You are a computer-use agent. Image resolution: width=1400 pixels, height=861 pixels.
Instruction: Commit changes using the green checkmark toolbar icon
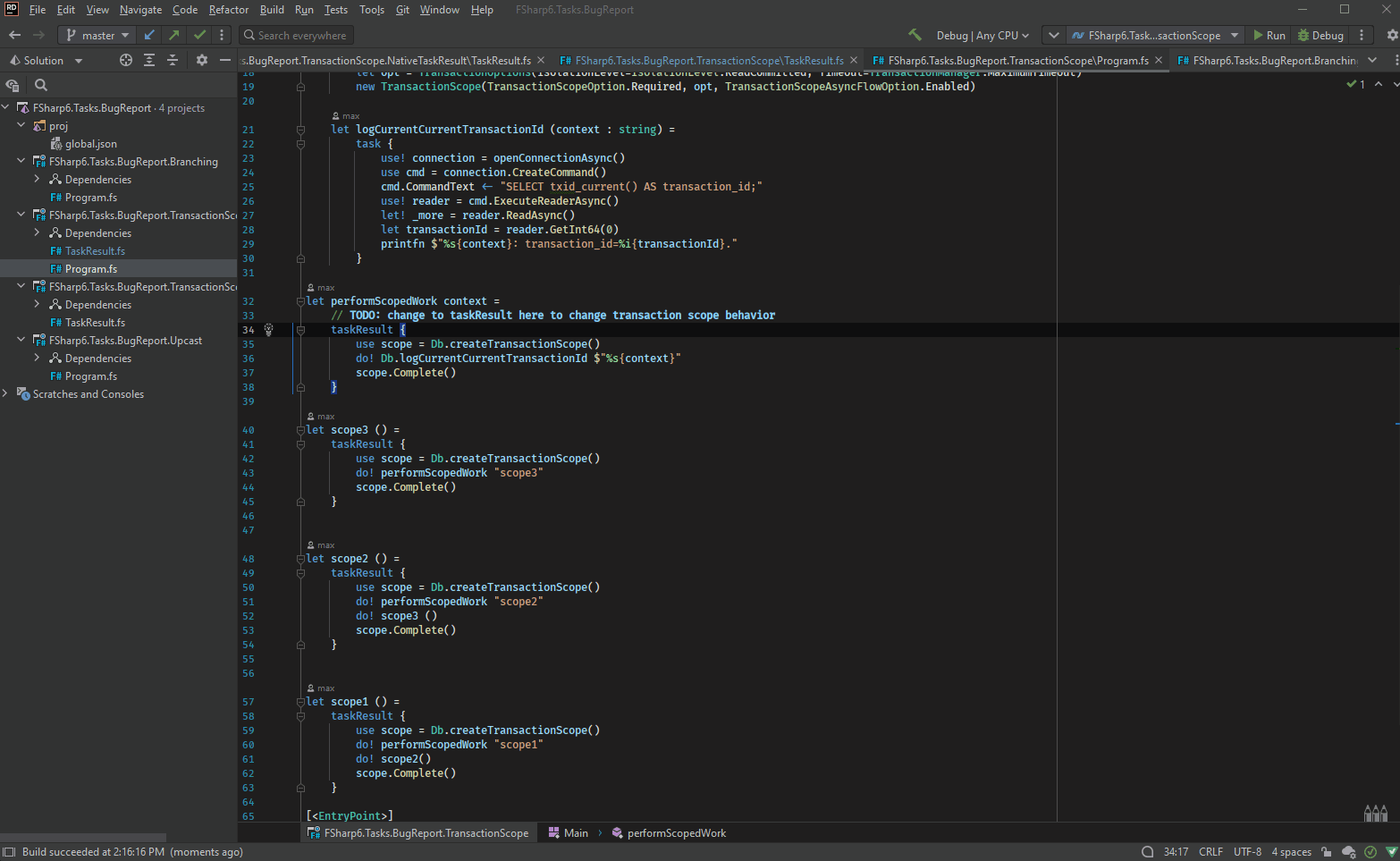pyautogui.click(x=198, y=34)
